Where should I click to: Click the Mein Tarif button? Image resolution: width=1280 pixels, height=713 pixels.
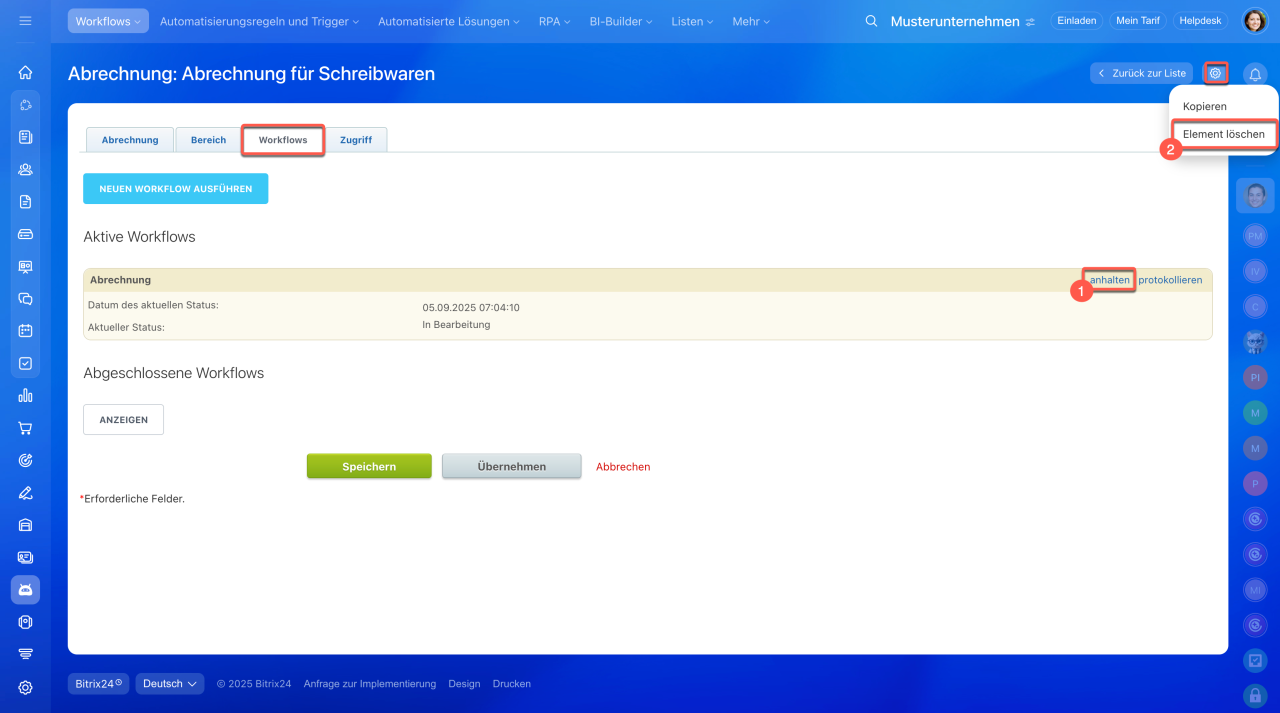pyautogui.click(x=1137, y=21)
